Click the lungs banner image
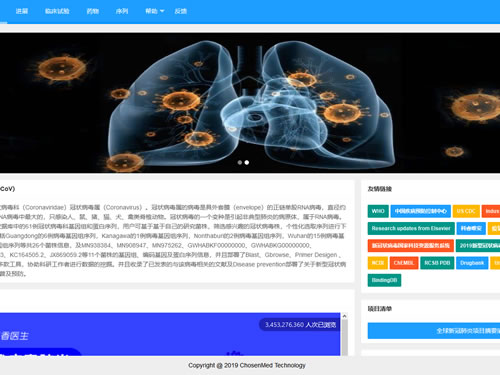Screen dimensions: 500x375 point(250,103)
